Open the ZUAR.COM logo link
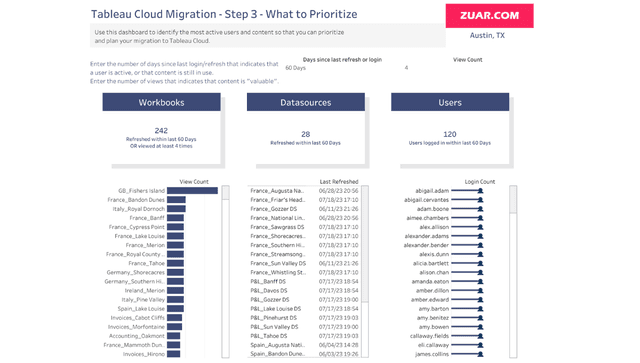This screenshot has width=640, height=363. click(x=489, y=16)
